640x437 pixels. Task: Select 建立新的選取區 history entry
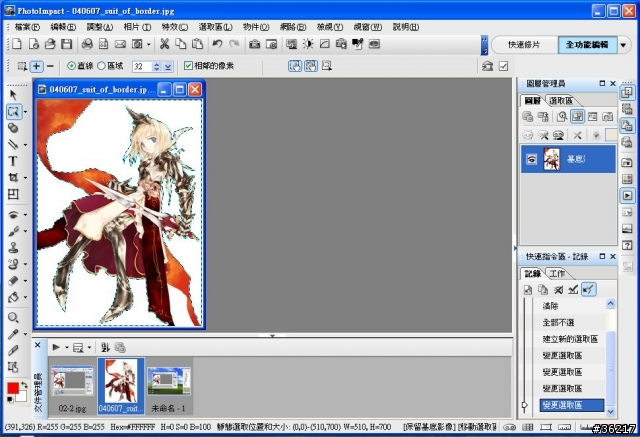[570, 339]
